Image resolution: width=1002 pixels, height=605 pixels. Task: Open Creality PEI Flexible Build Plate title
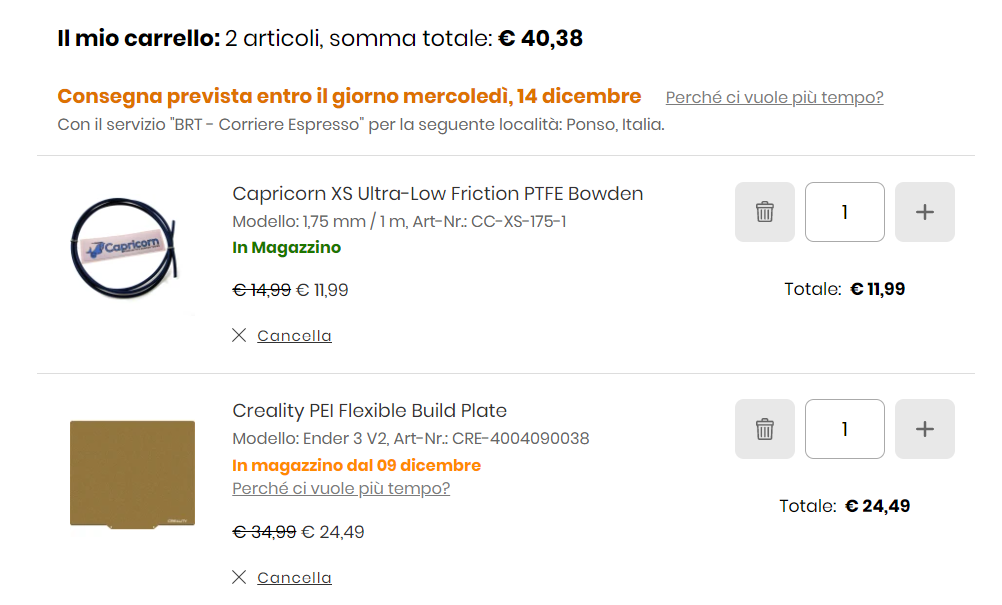point(369,410)
